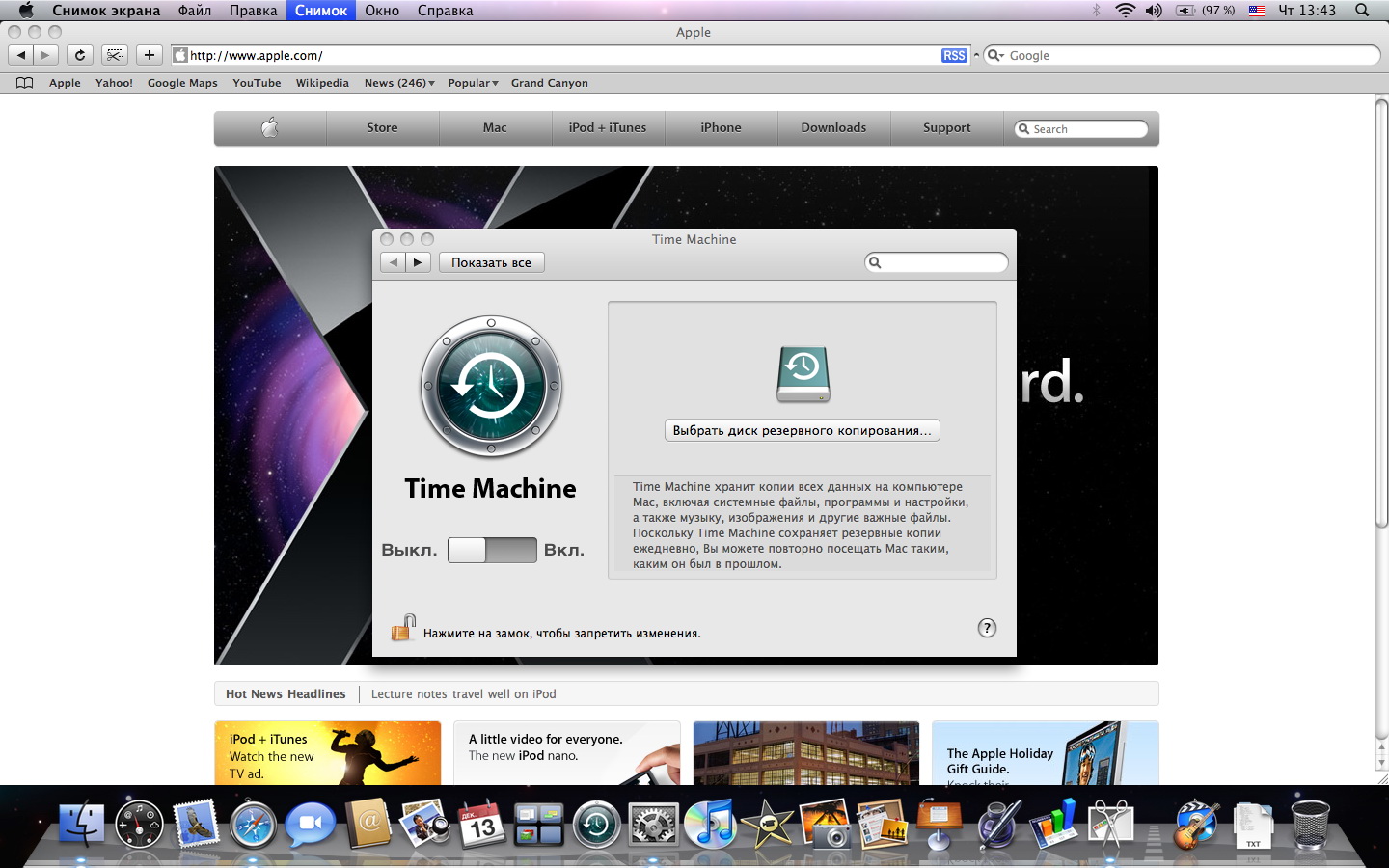Expand the News (246) bookmarks dropdown

point(399,83)
